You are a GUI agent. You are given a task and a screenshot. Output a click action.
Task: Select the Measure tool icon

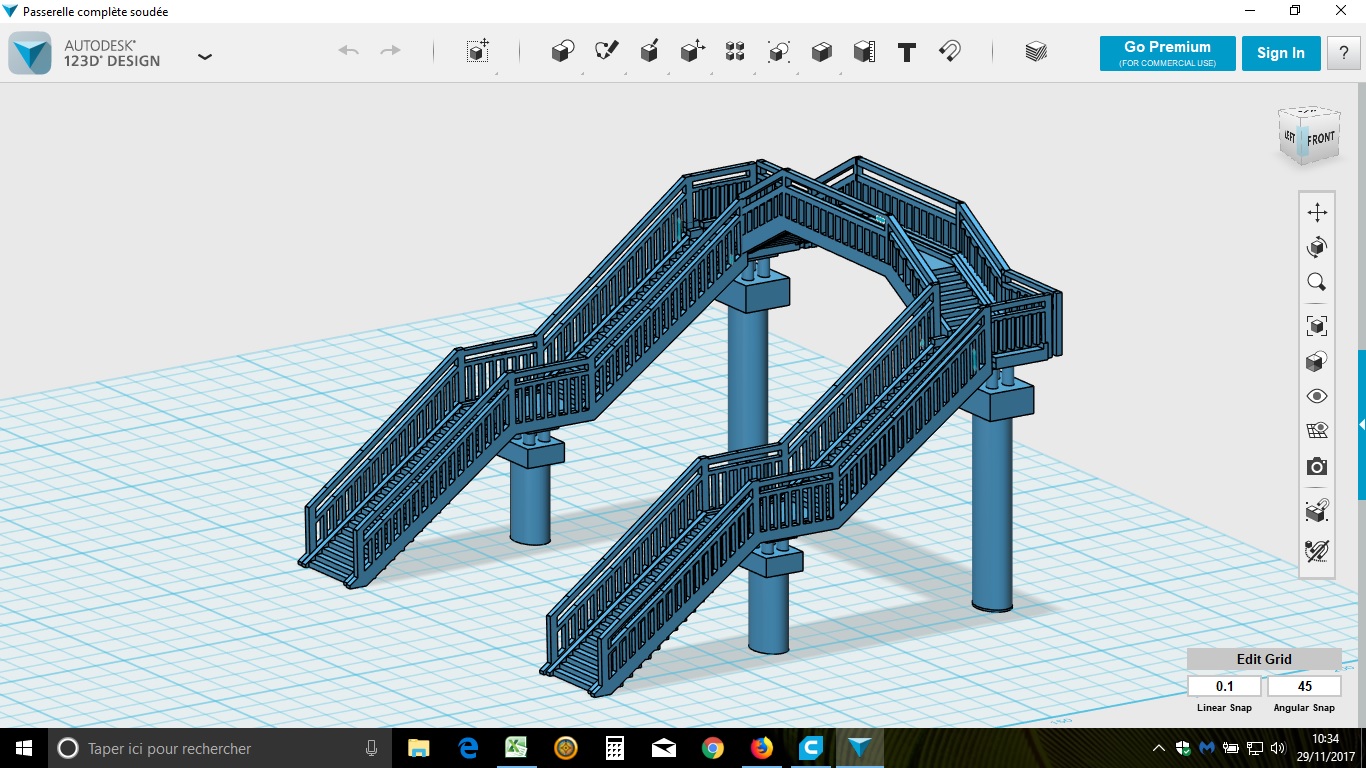864,51
